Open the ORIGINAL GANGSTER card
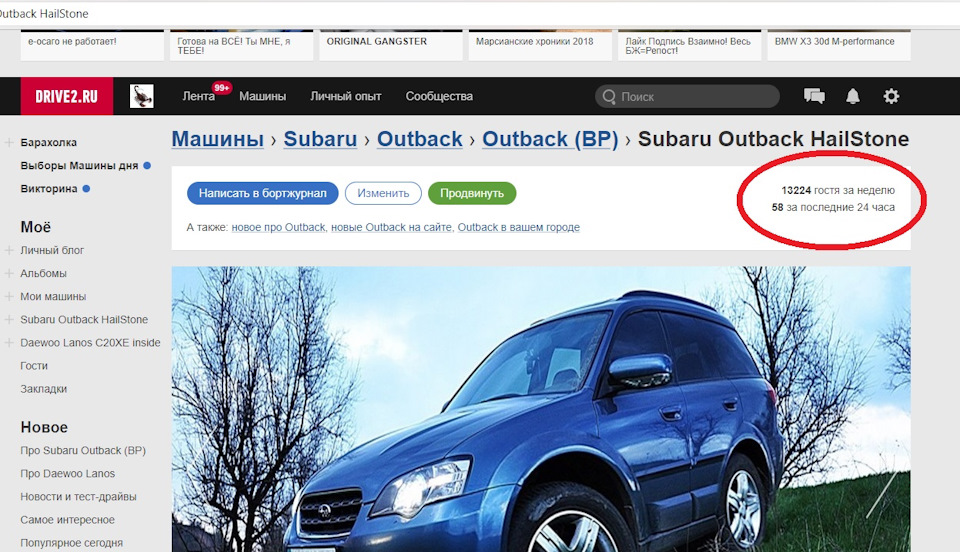 coord(391,45)
